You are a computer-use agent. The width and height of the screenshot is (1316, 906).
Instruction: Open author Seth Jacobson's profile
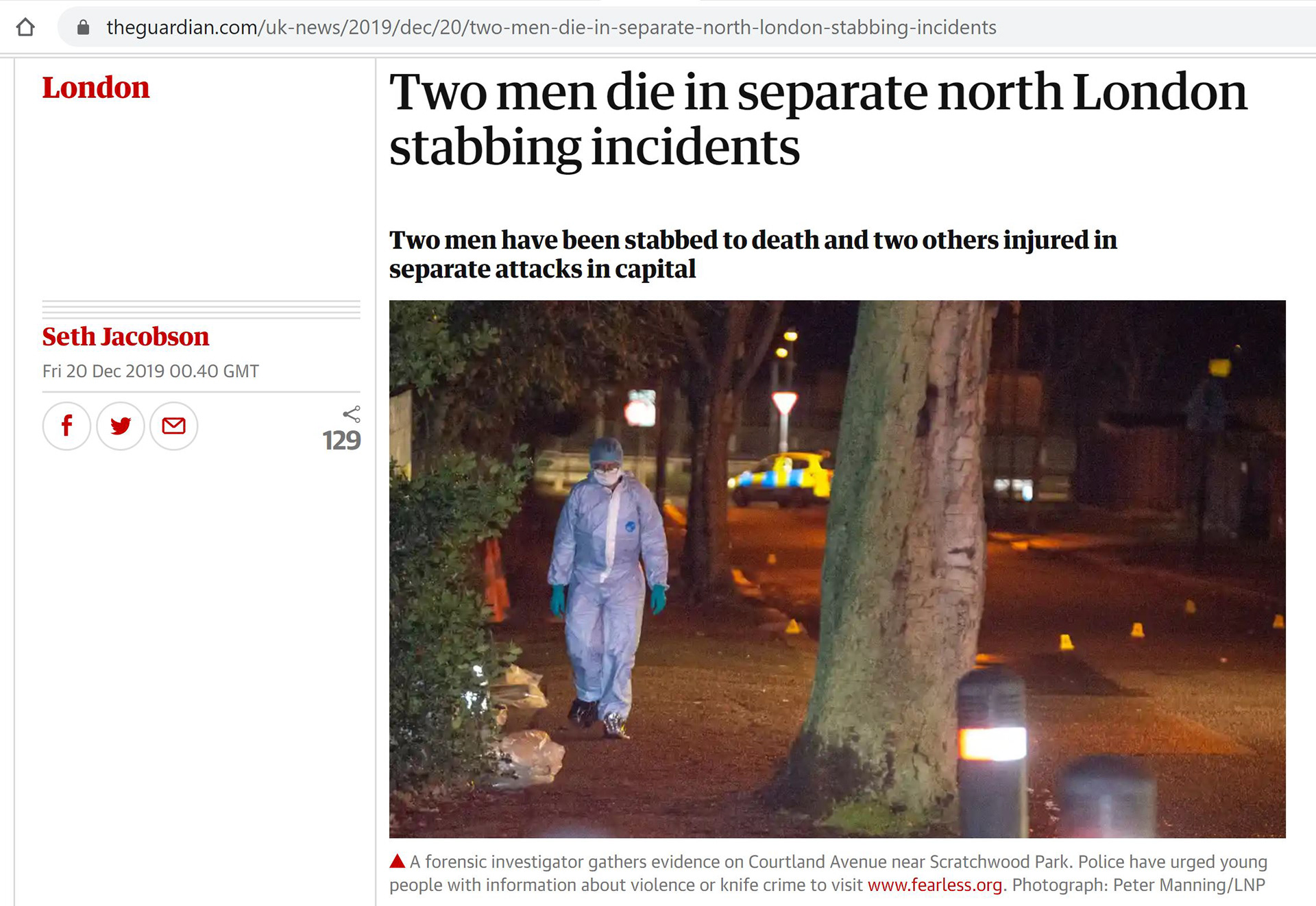pyautogui.click(x=125, y=336)
